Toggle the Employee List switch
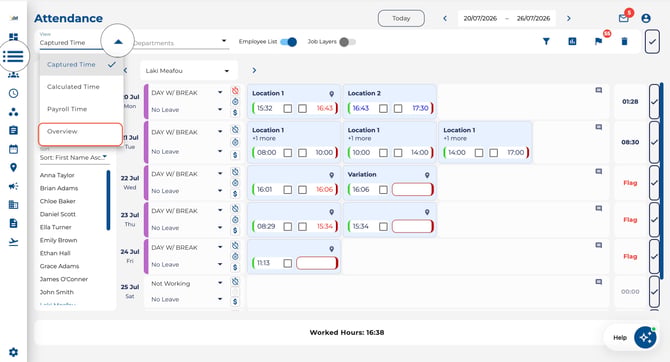 coord(288,42)
